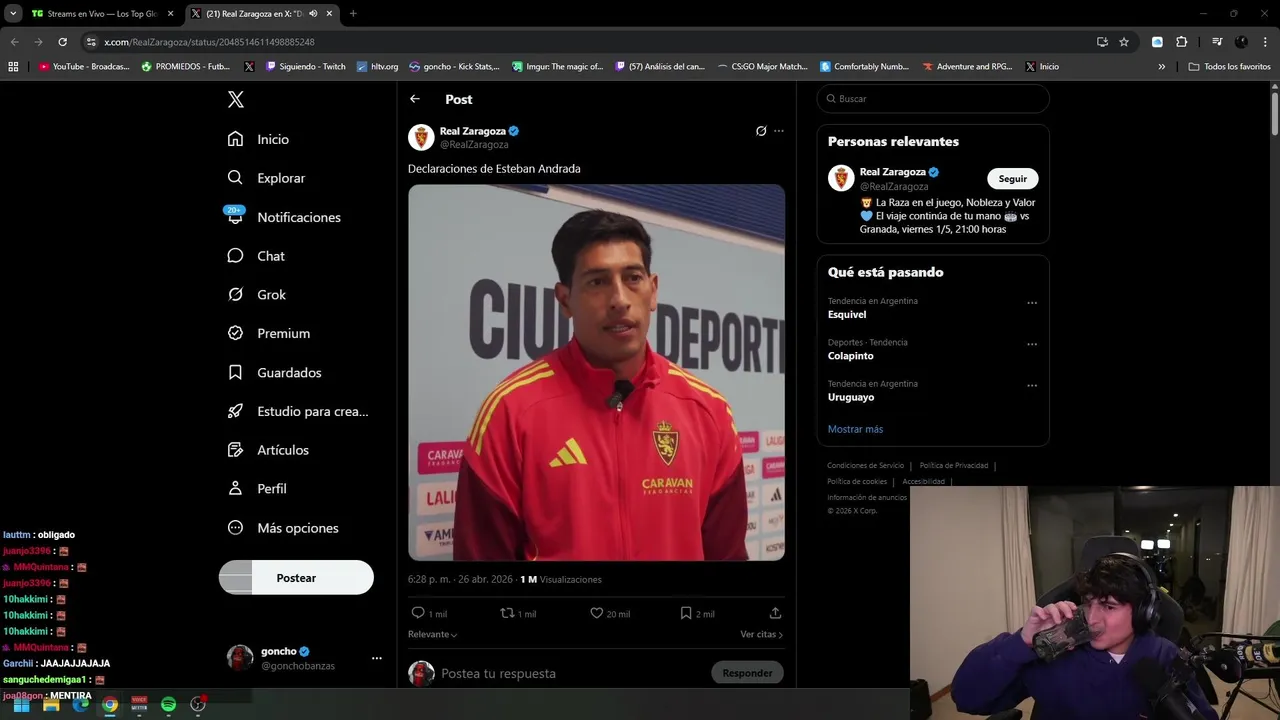Image resolution: width=1280 pixels, height=720 pixels.
Task: Click the browser address bar URL
Action: (x=209, y=42)
